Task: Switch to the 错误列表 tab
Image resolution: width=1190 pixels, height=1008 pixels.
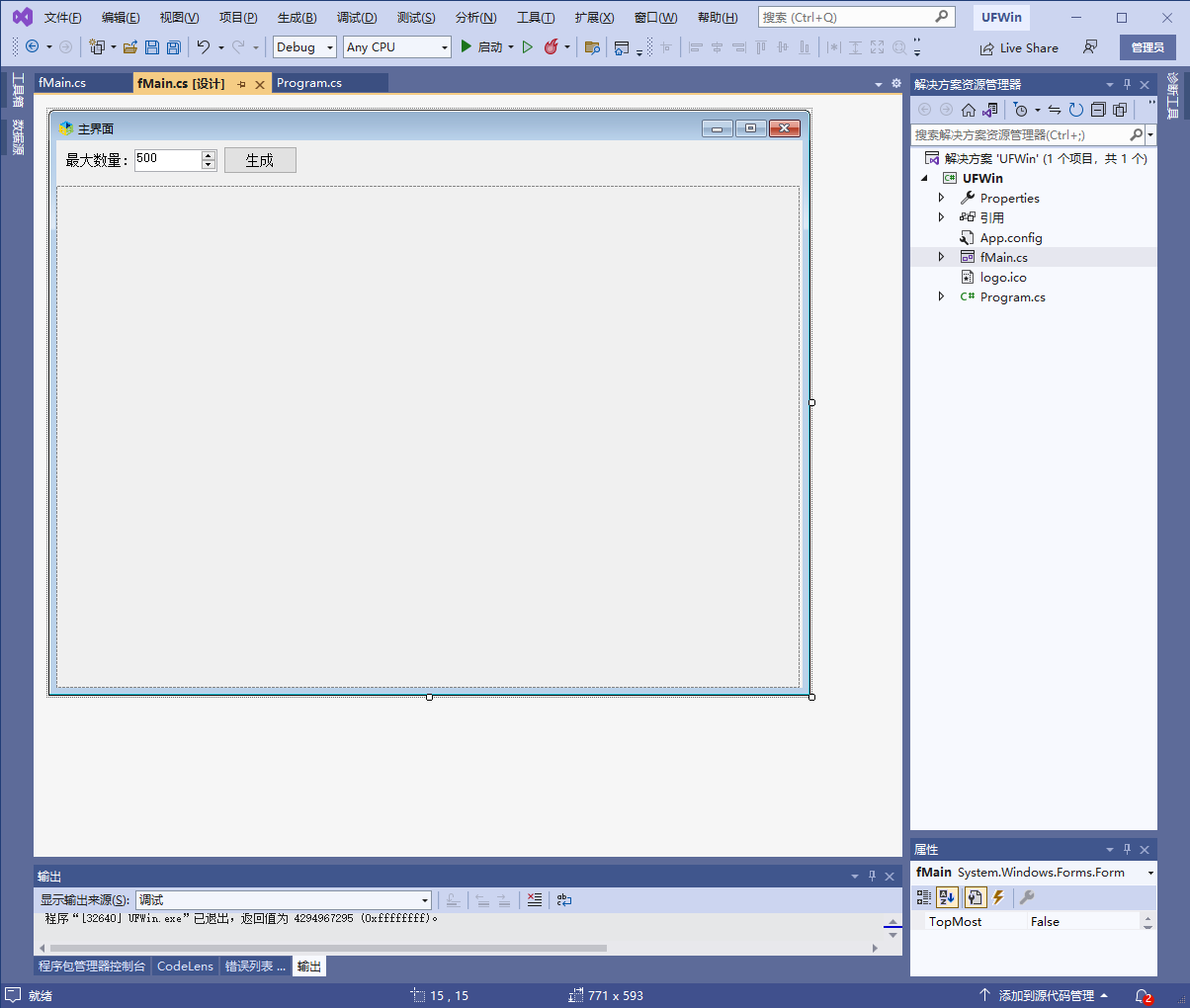Action: 256,966
